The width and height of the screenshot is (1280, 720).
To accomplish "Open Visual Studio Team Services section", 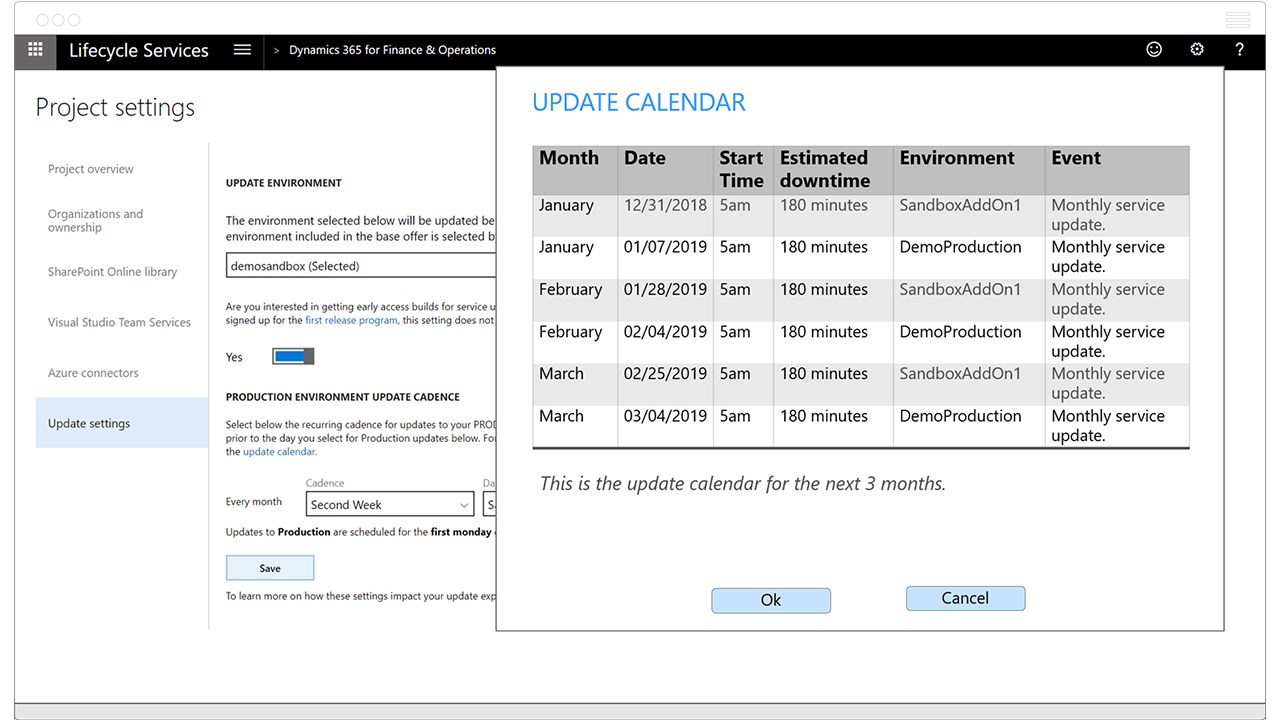I will pos(119,322).
